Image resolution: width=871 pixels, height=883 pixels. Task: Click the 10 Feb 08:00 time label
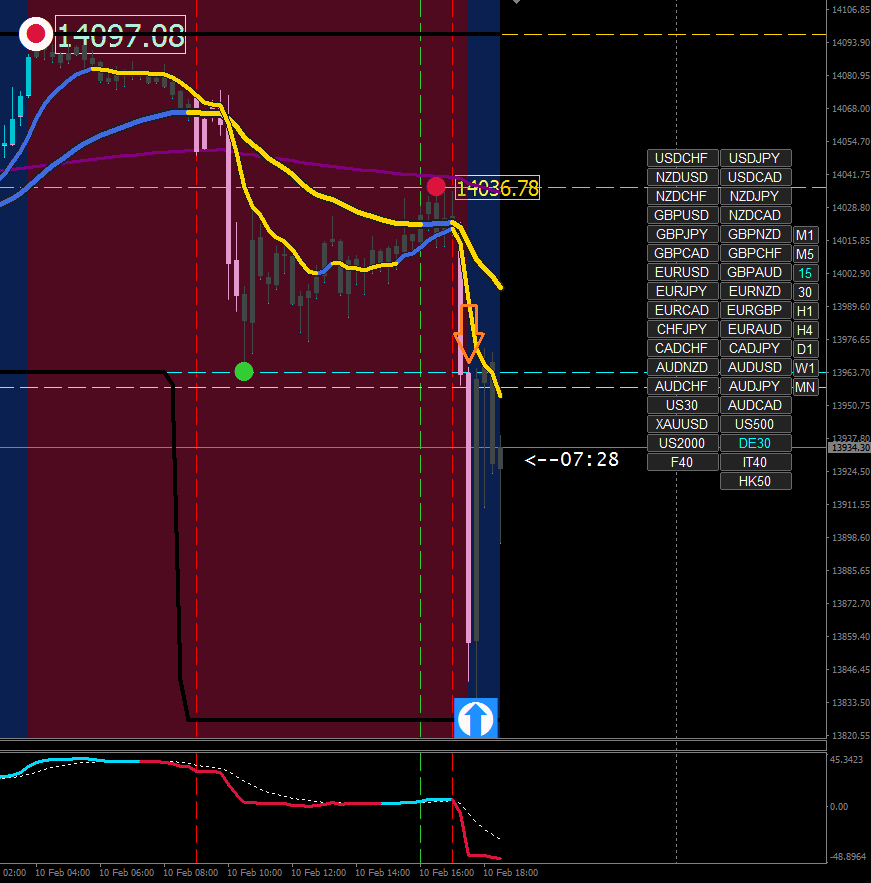190,872
